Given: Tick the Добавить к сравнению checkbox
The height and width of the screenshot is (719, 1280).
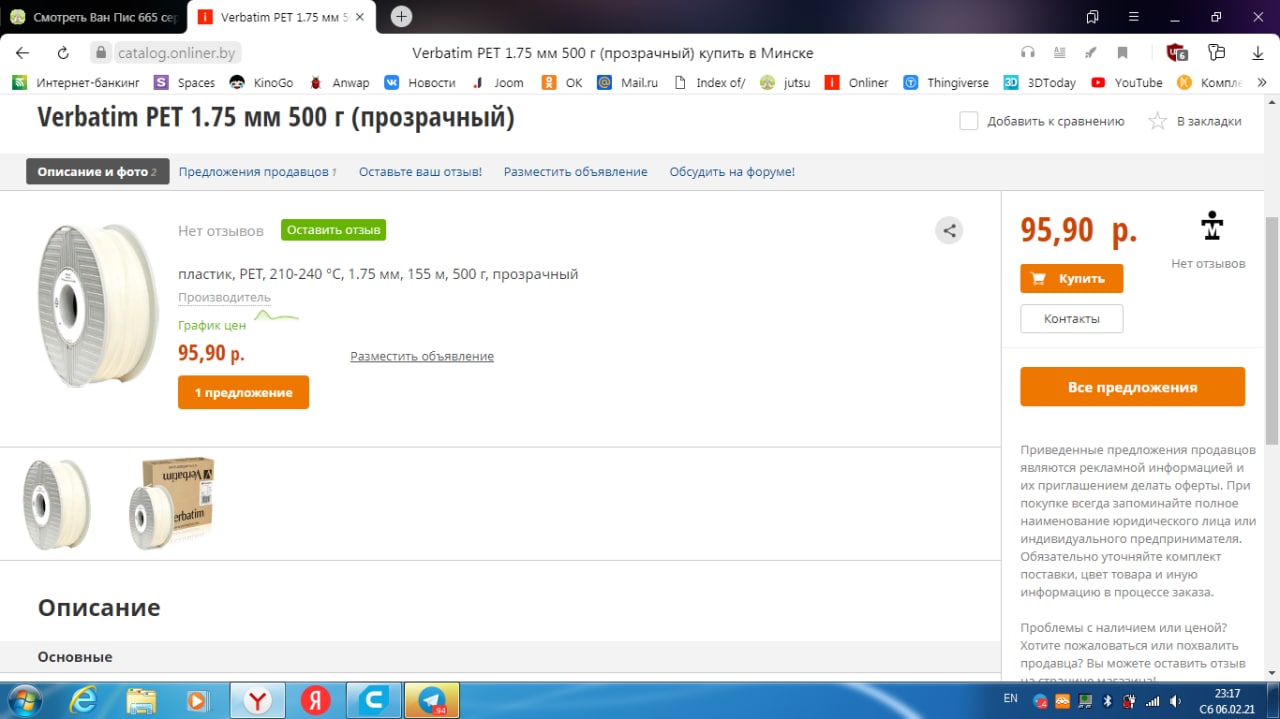Looking at the screenshot, I should coord(968,121).
